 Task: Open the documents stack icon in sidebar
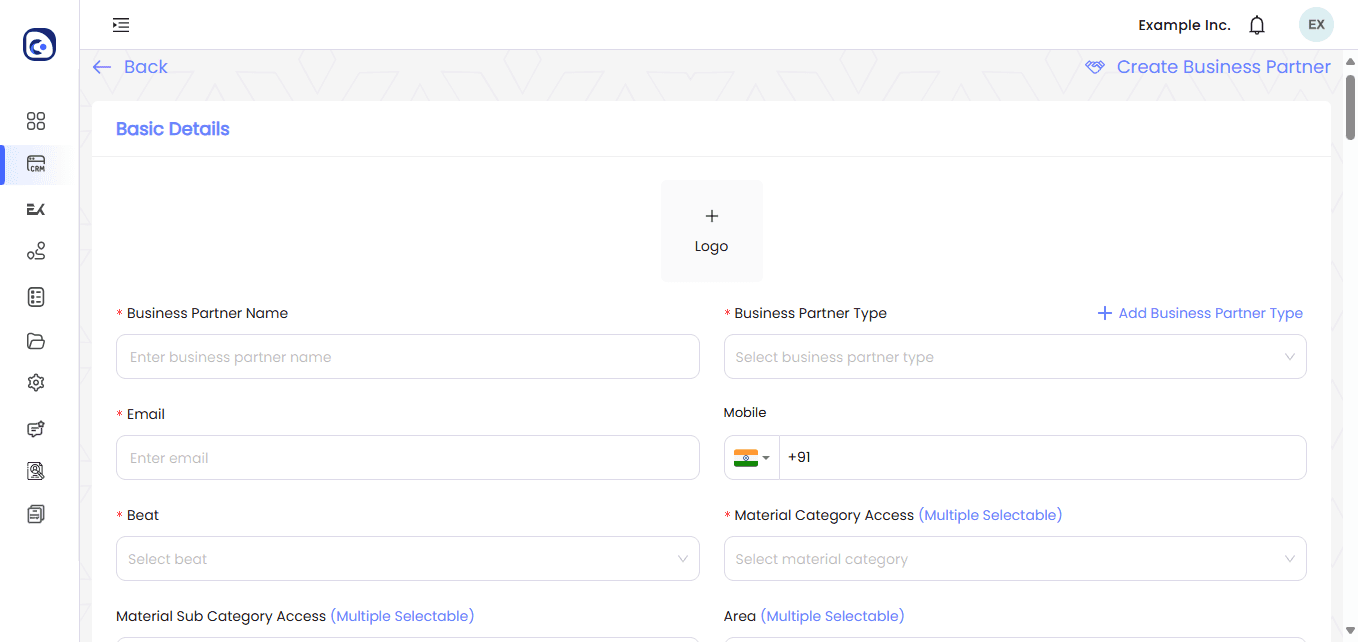coord(36,514)
